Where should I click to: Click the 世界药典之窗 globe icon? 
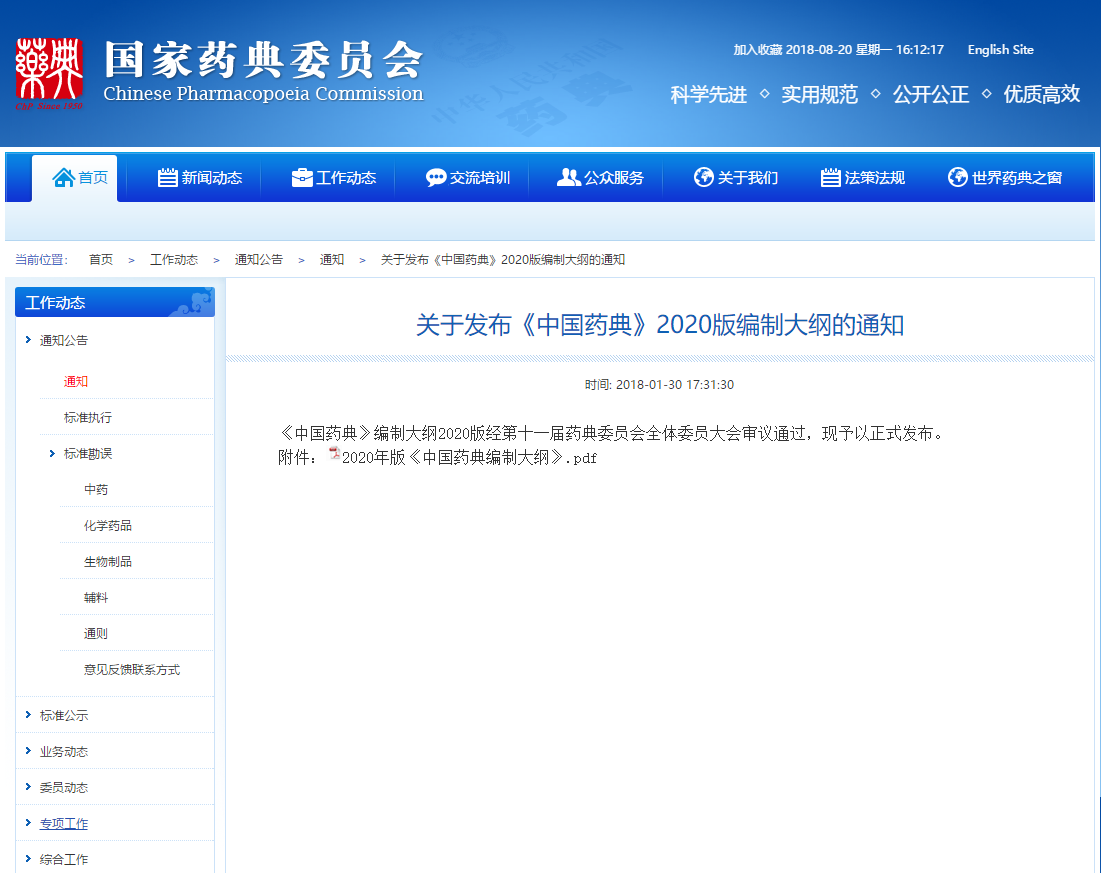coord(958,178)
